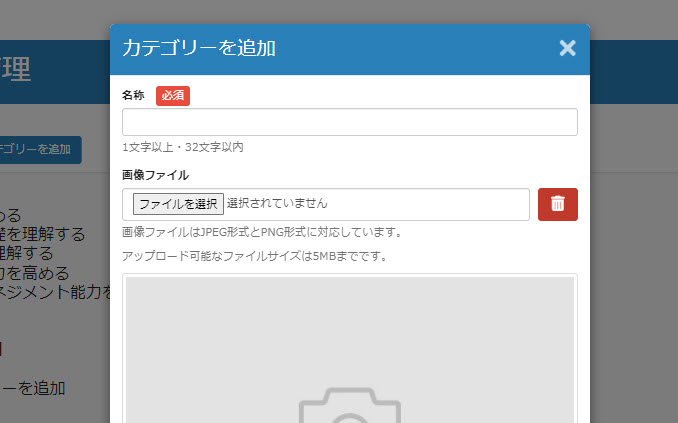Close the カテゴリーを追加 dialog with X

tap(567, 48)
